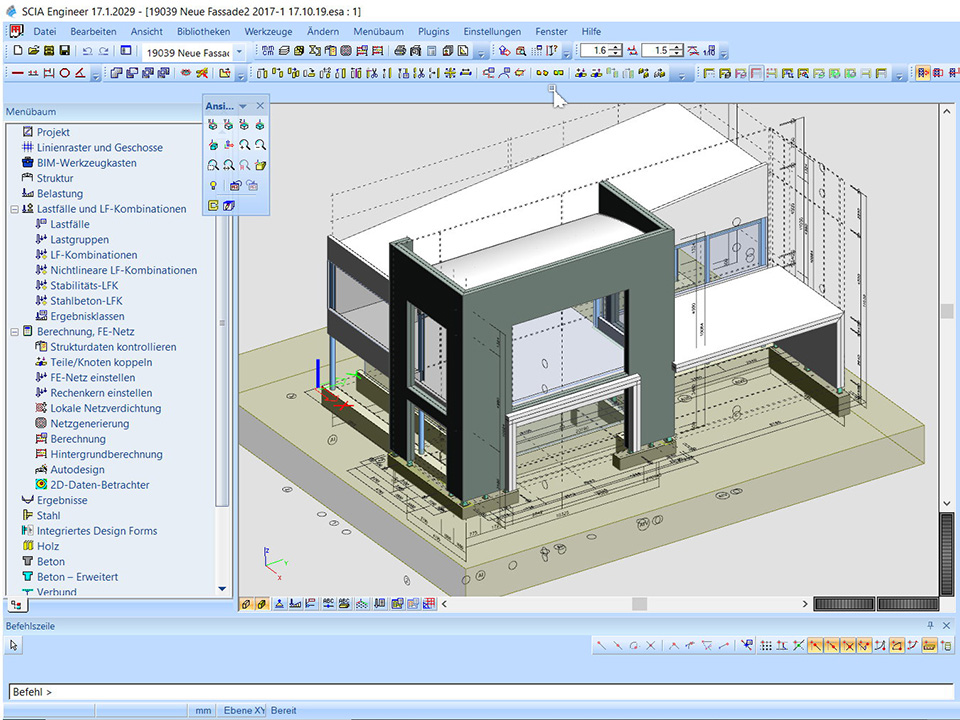Screen dimensions: 960x720
Task: Select Netzgenerierung in the menu tree
Action: point(91,424)
